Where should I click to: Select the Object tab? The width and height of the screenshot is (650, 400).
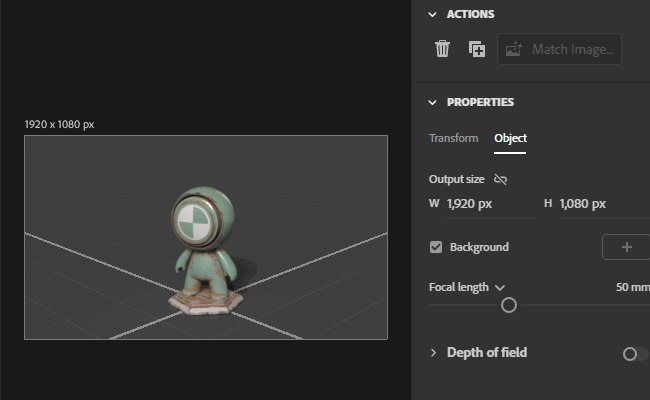(510, 138)
